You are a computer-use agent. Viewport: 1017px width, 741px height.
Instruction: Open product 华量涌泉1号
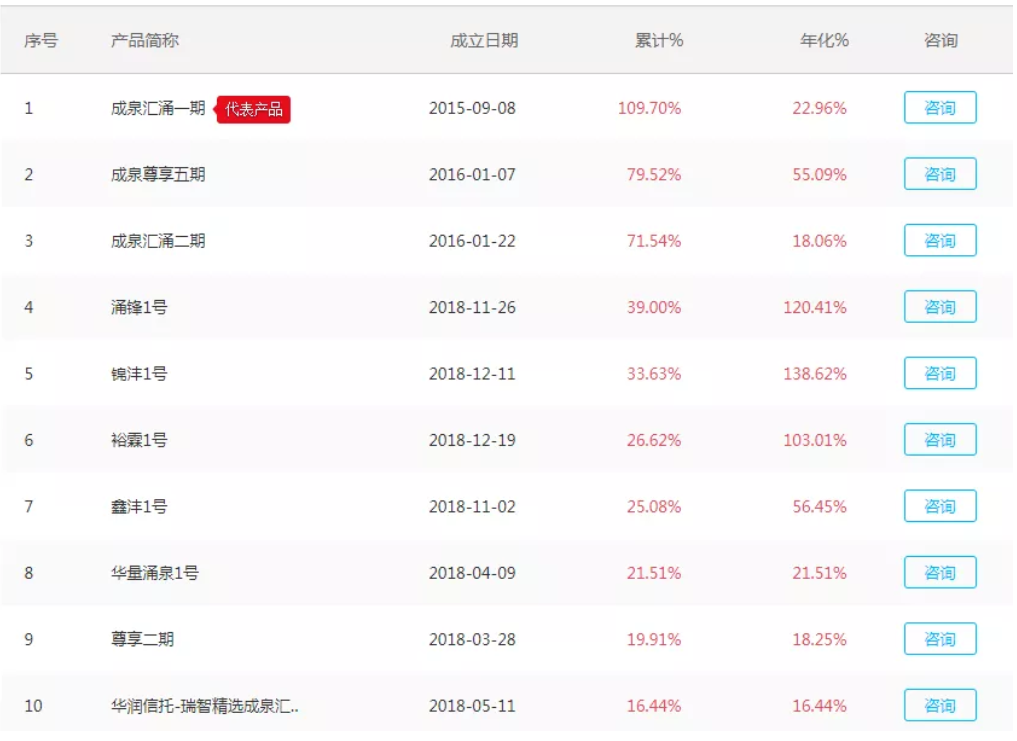[x=154, y=573]
